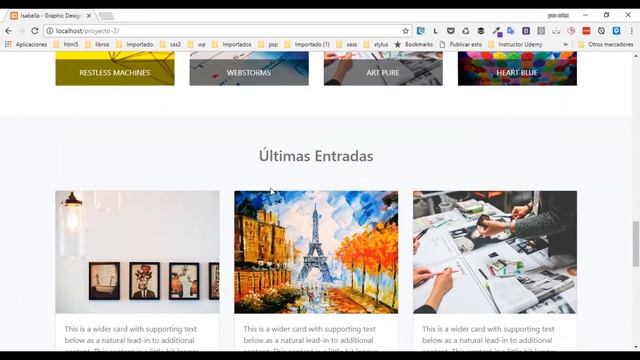View site info icon next to localhost
640x360 pixels.
[50, 31]
